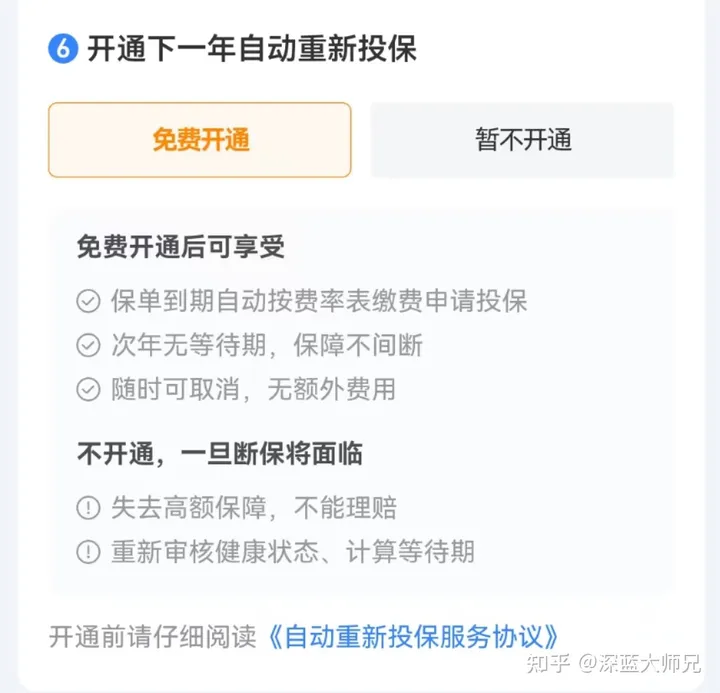Screen dimensions: 720x693
Task: Click the @深蓝大师兄 watermark name
Action: (x=639, y=663)
